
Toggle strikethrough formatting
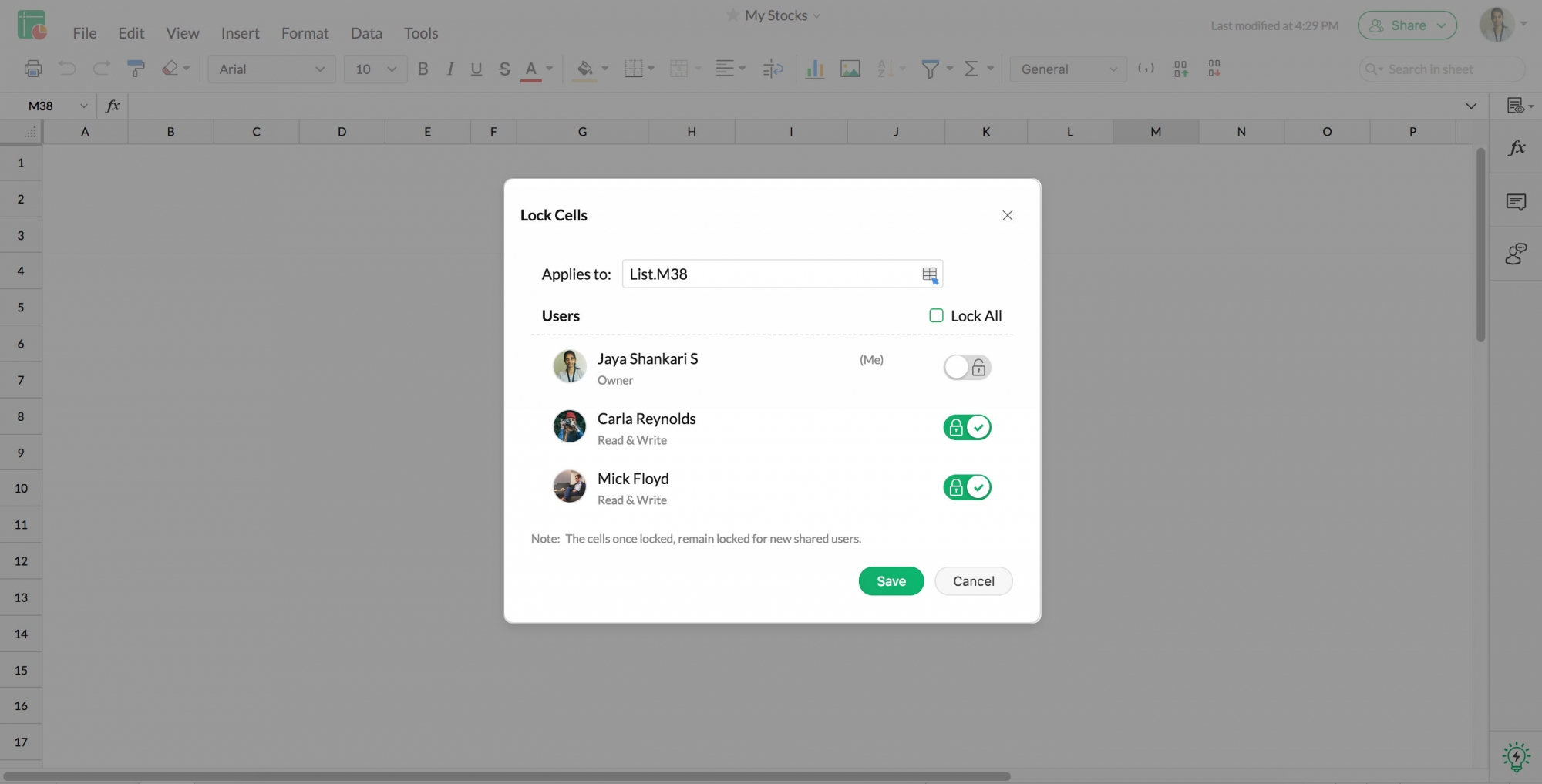[x=504, y=69]
